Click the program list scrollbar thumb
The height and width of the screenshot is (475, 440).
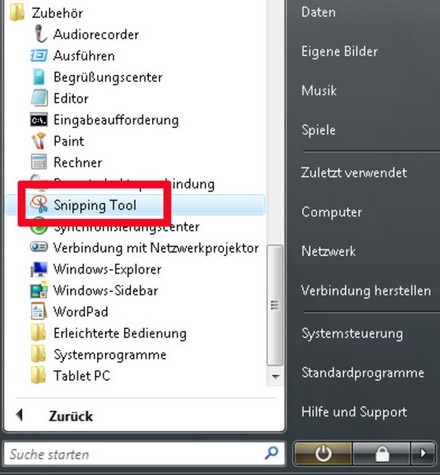tap(275, 305)
